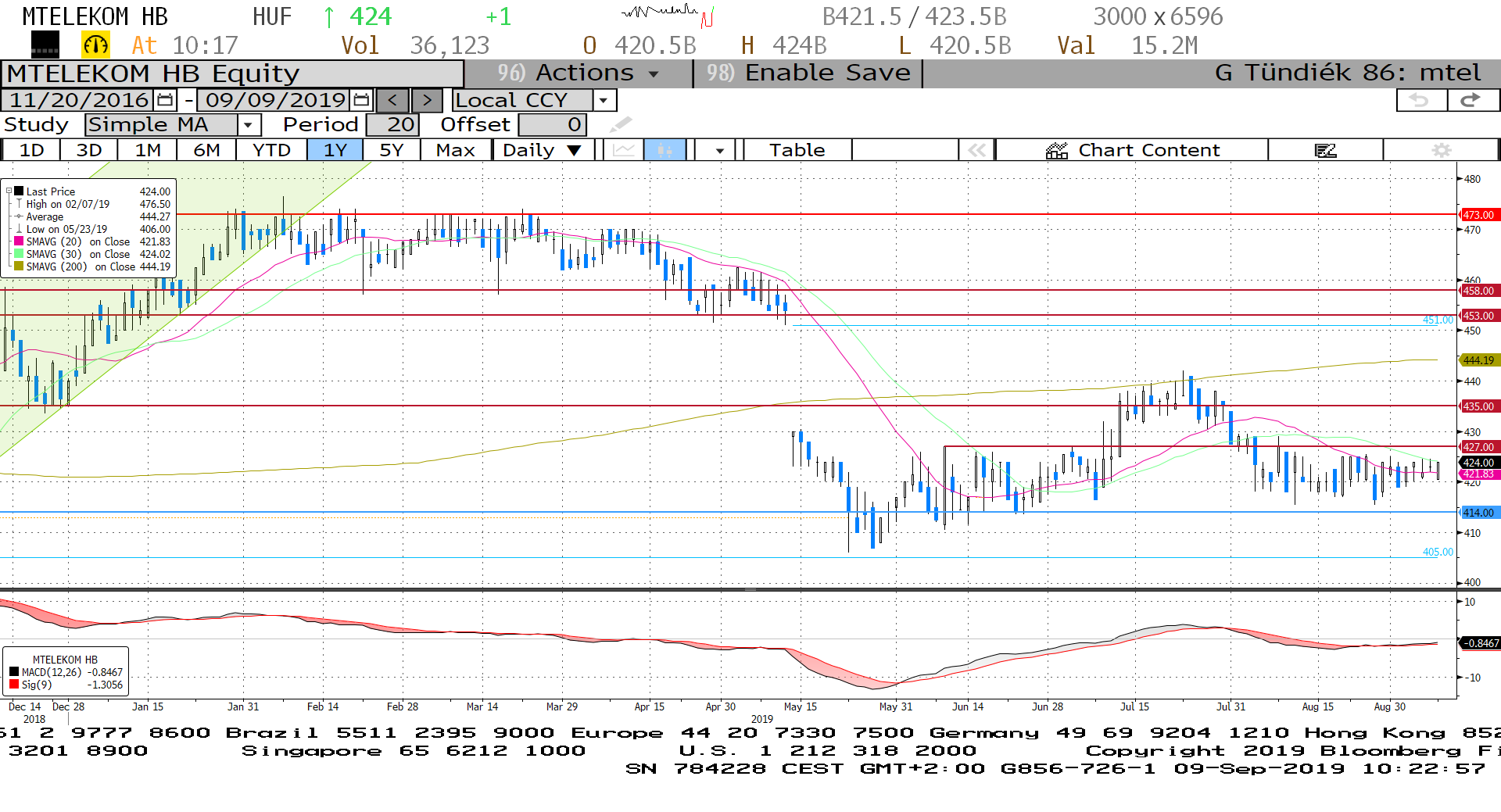This screenshot has height=812, width=1501.
Task: Open the start date calendar picker
Action: [x=165, y=100]
